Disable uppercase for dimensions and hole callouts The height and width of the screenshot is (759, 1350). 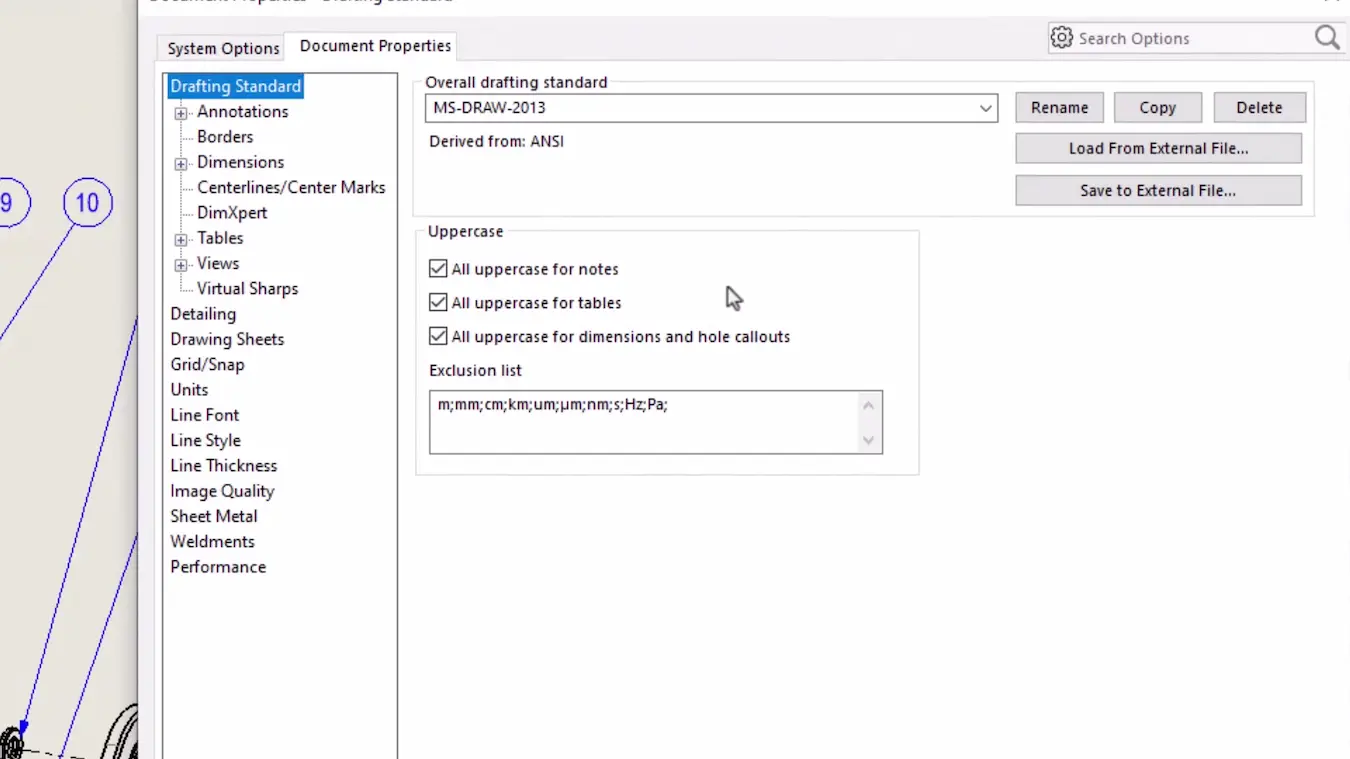(x=438, y=337)
